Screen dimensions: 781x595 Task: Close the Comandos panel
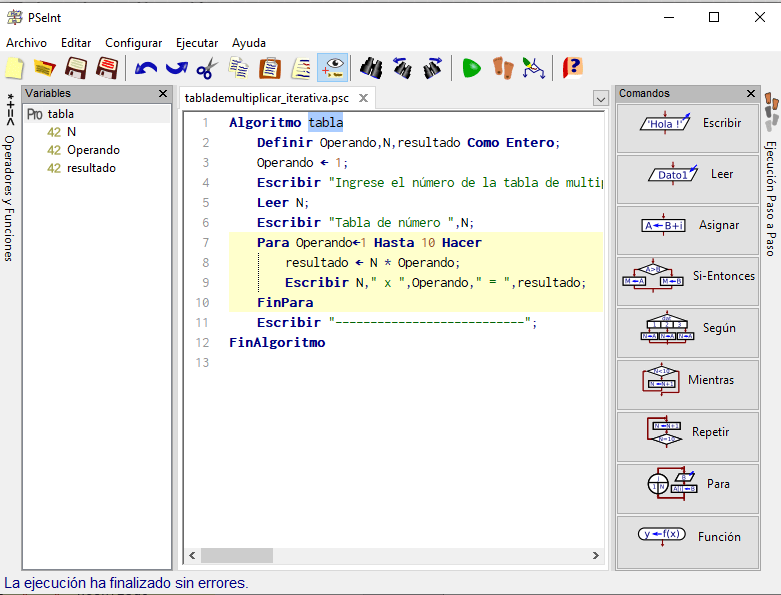751,94
